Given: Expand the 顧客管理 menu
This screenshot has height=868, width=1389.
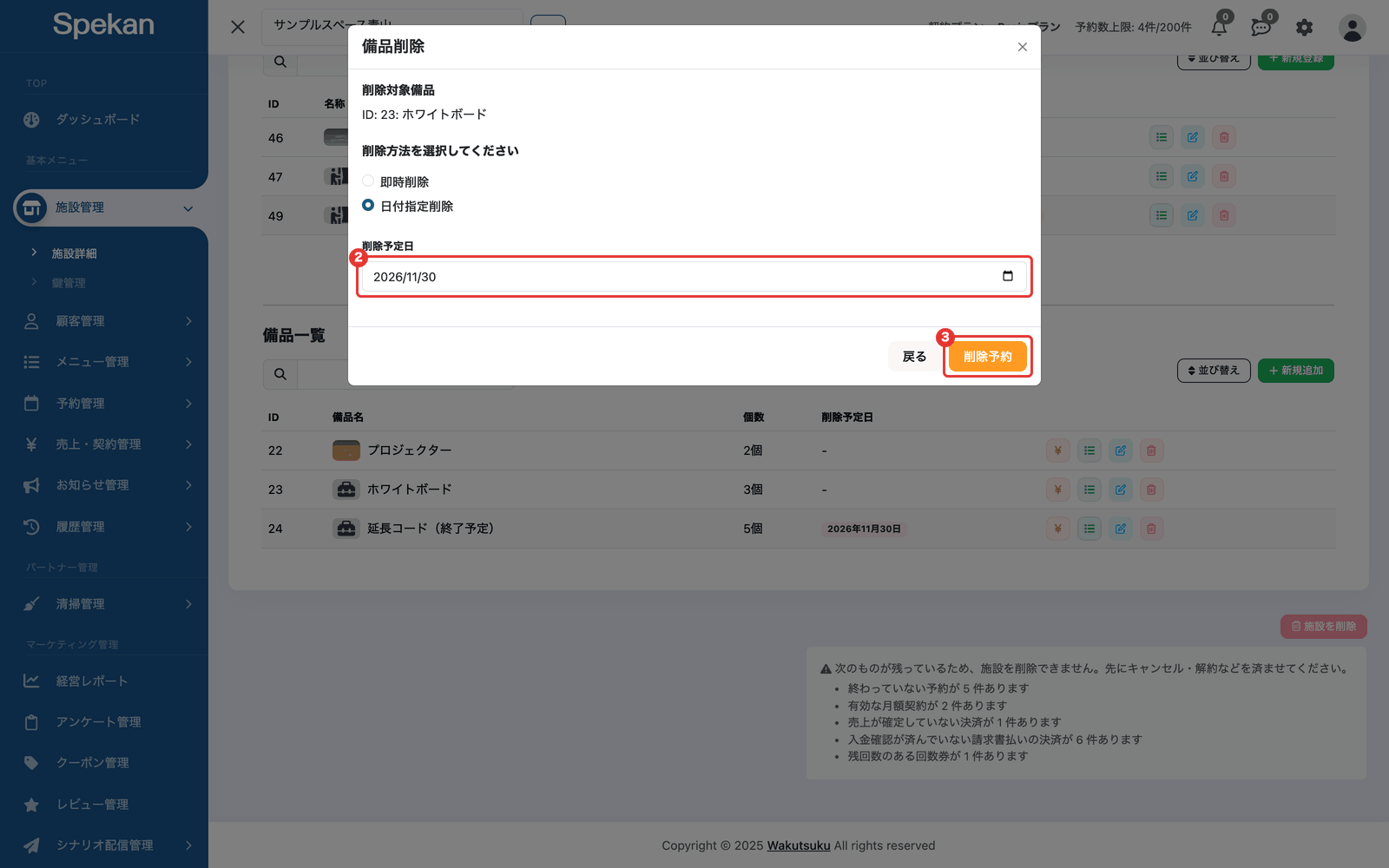Looking at the screenshot, I should pyautogui.click(x=104, y=321).
